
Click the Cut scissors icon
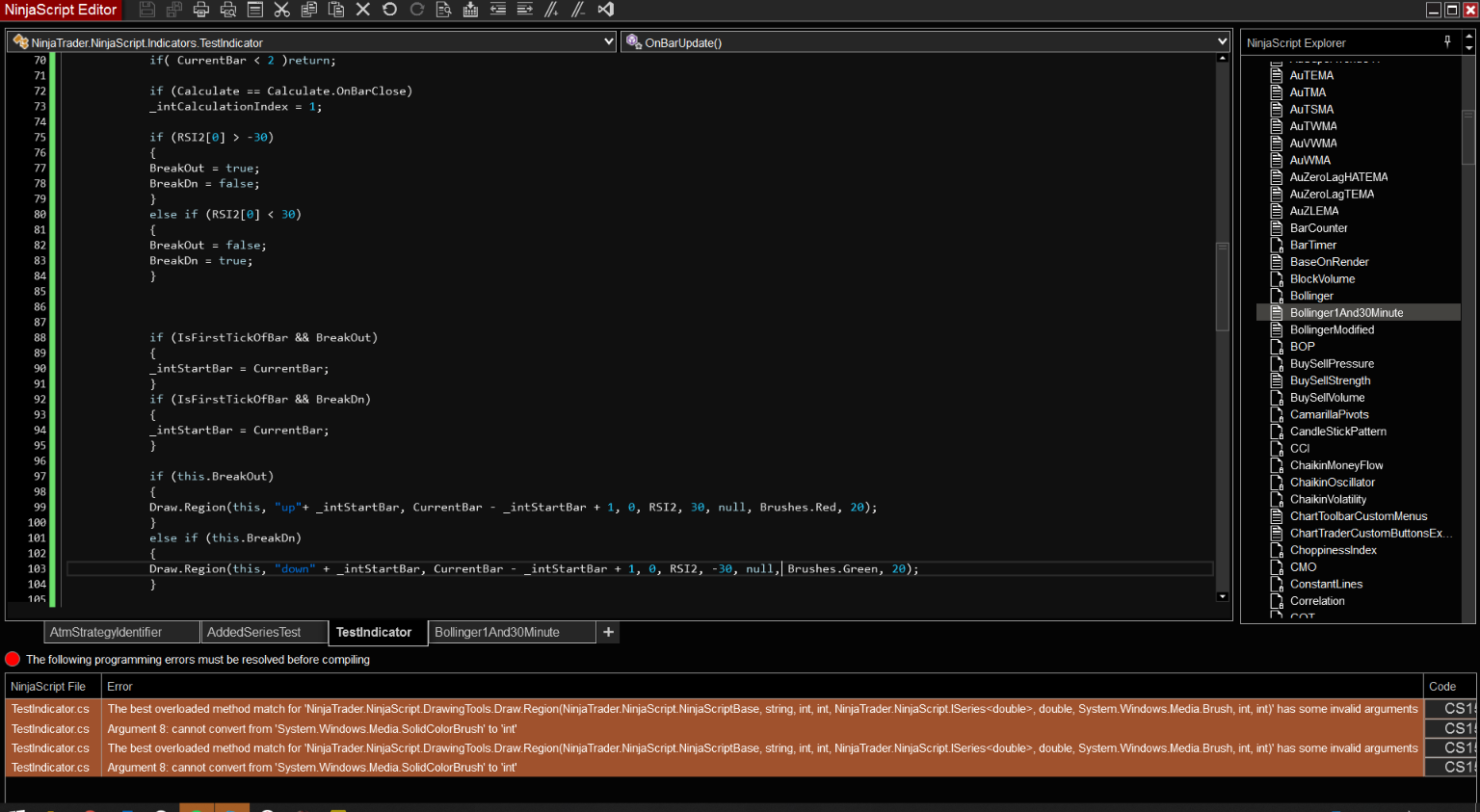click(x=281, y=10)
